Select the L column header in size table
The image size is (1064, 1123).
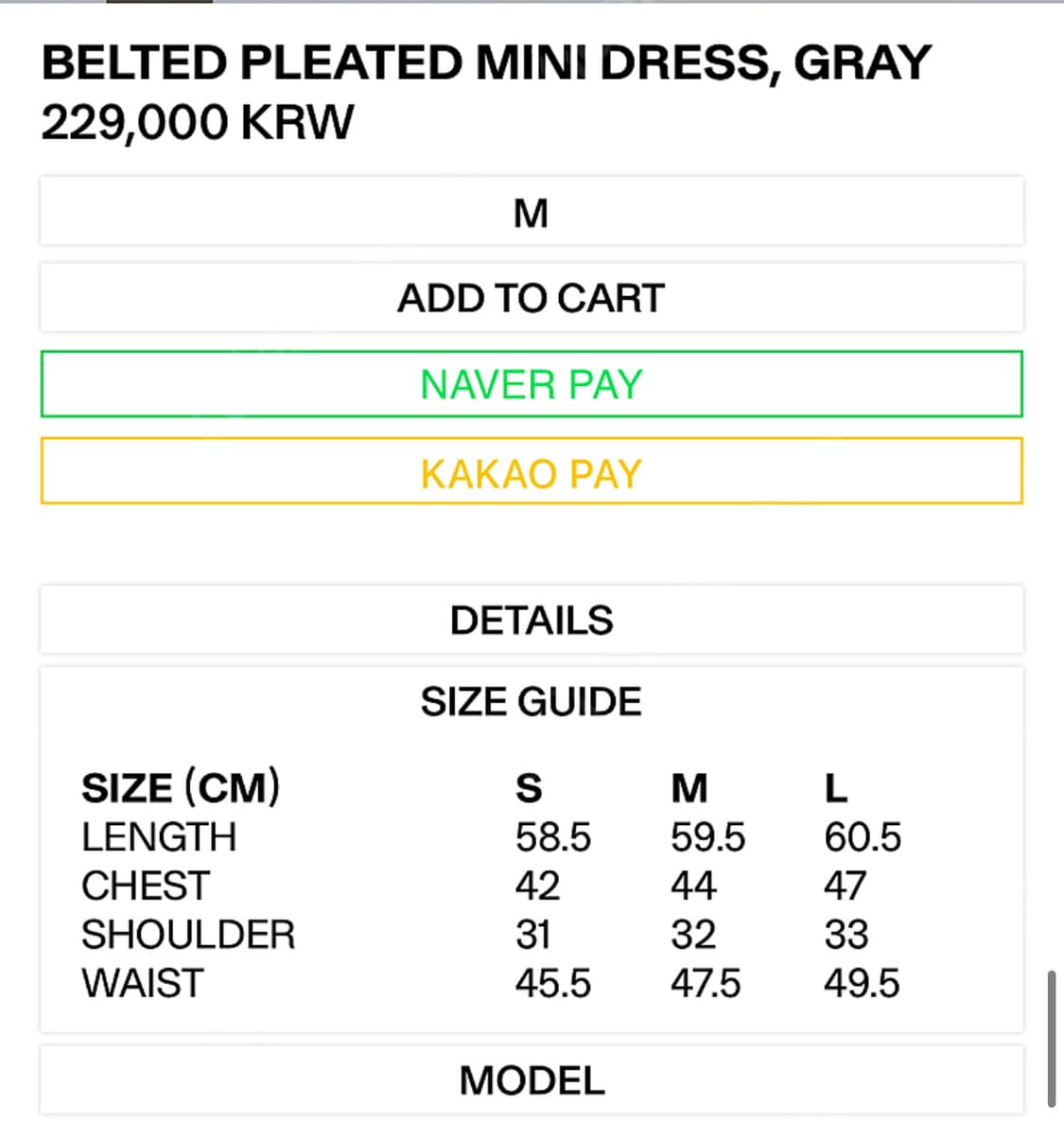tap(836, 787)
